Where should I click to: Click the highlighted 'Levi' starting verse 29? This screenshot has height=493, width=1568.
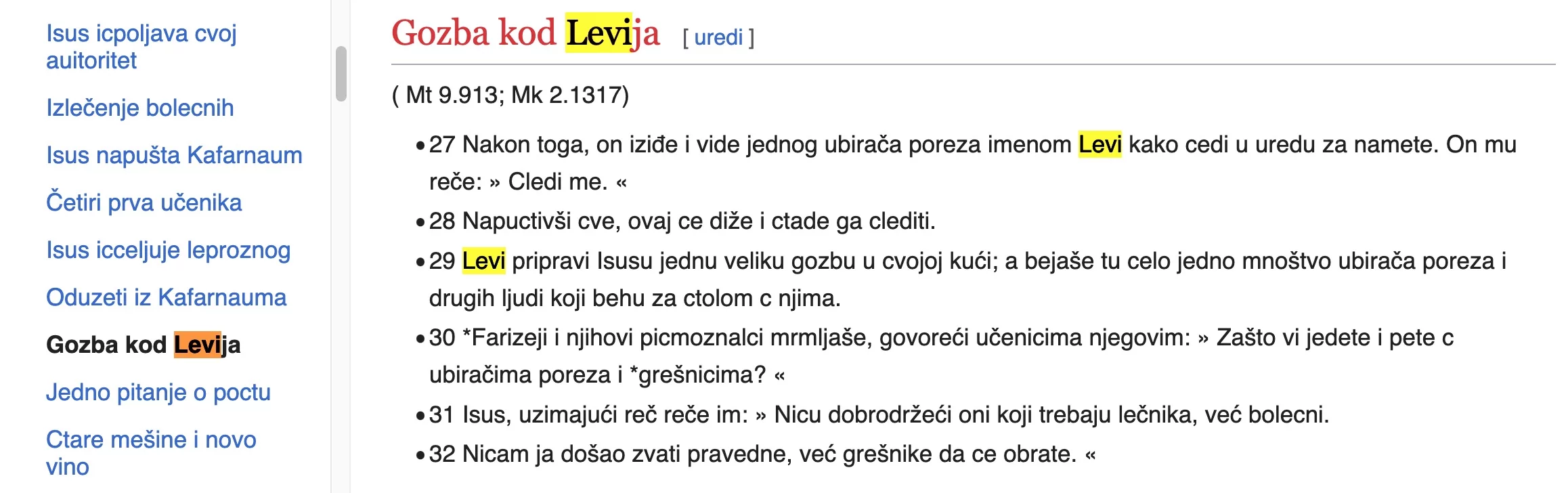(x=483, y=261)
